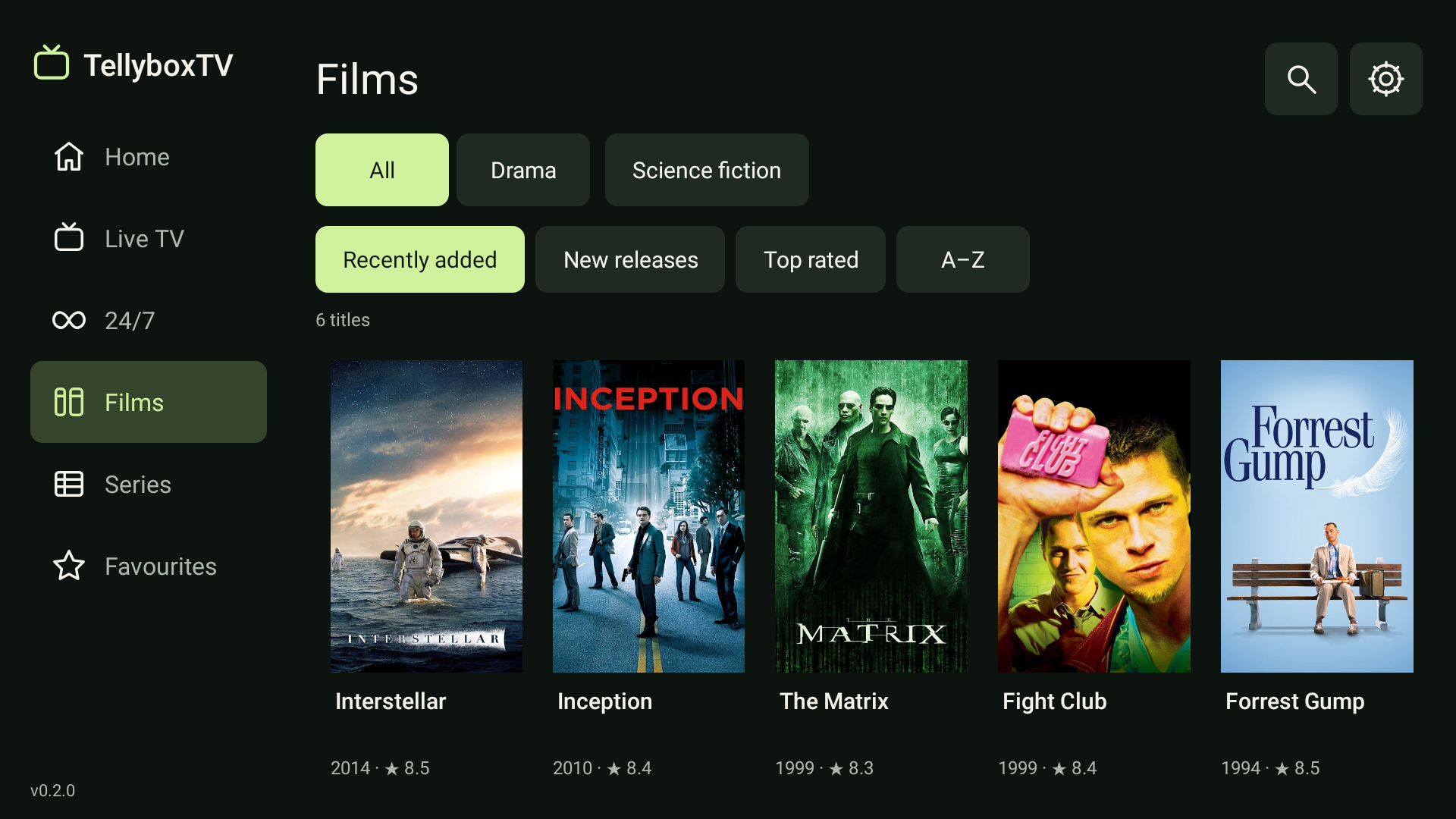Open the Interstellar poster
Image resolution: width=1456 pixels, height=819 pixels.
click(426, 516)
